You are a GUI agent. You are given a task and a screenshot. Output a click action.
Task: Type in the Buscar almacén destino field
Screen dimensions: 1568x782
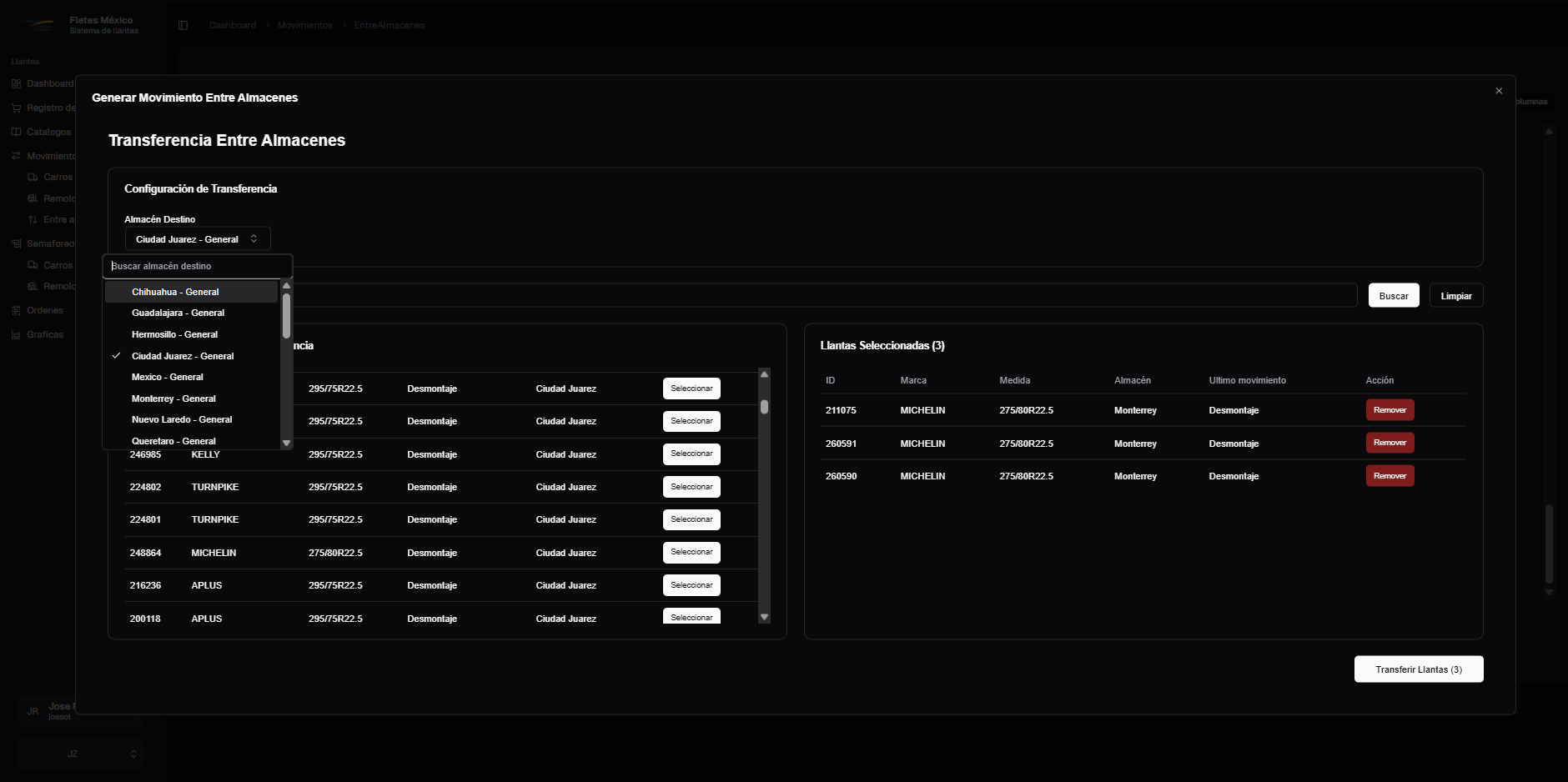199,266
